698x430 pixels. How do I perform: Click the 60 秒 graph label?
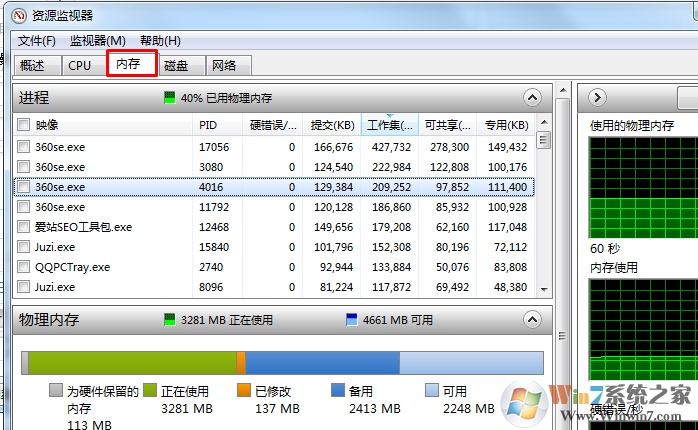(605, 248)
